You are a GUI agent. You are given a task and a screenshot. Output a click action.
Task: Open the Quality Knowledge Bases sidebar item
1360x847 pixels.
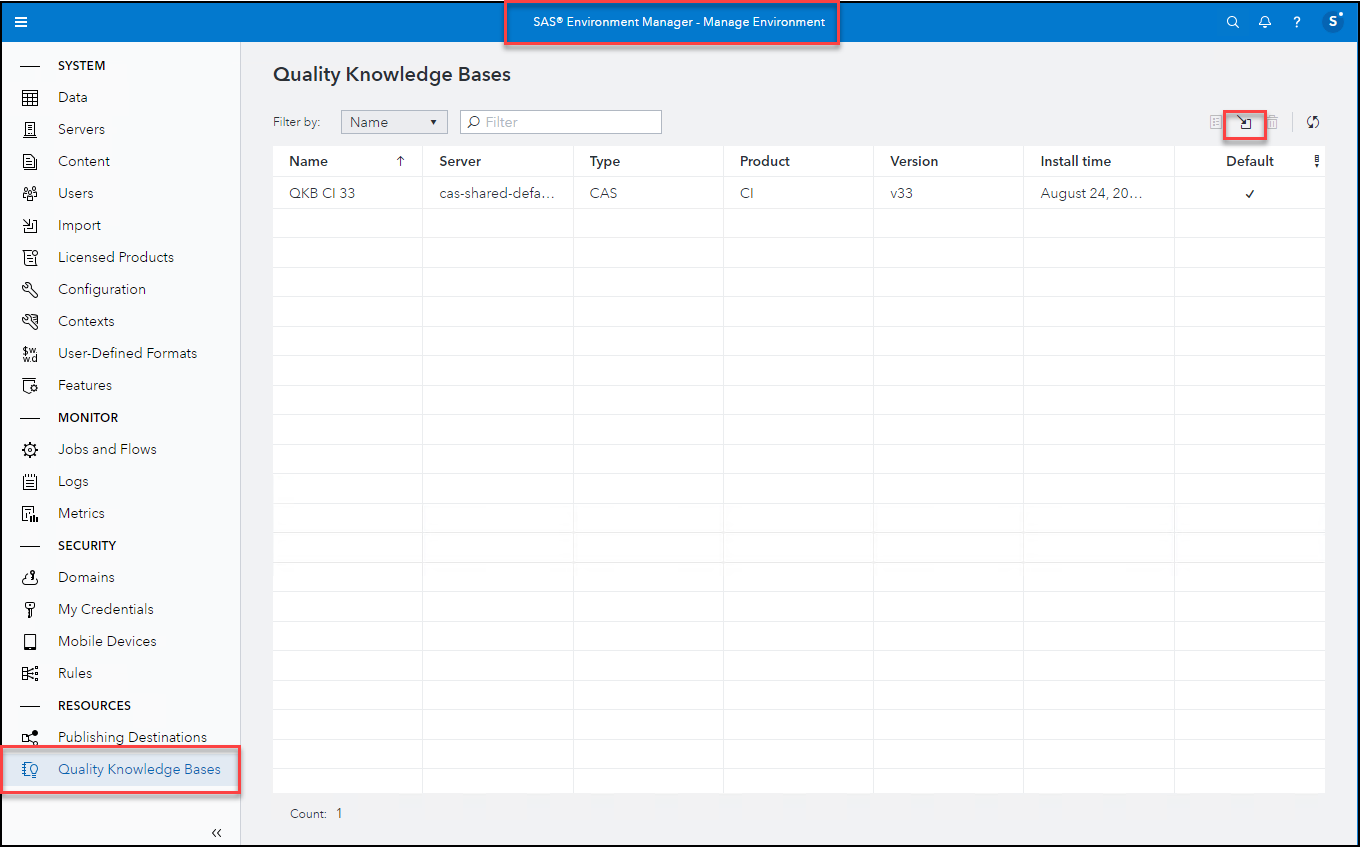point(139,769)
